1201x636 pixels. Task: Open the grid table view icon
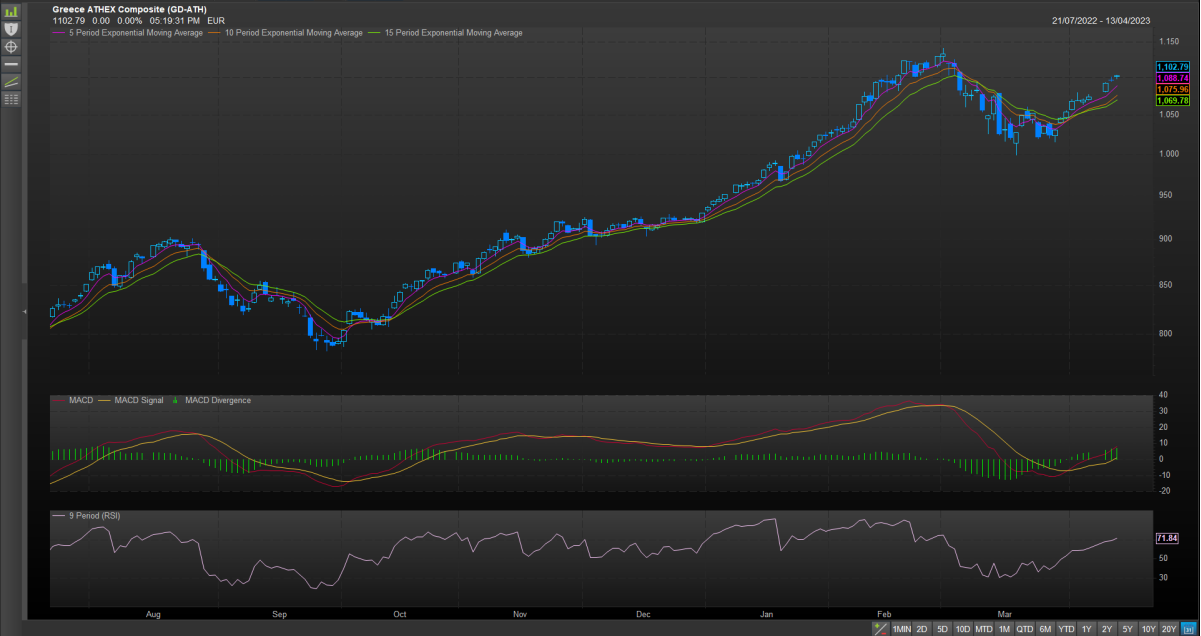(x=11, y=99)
